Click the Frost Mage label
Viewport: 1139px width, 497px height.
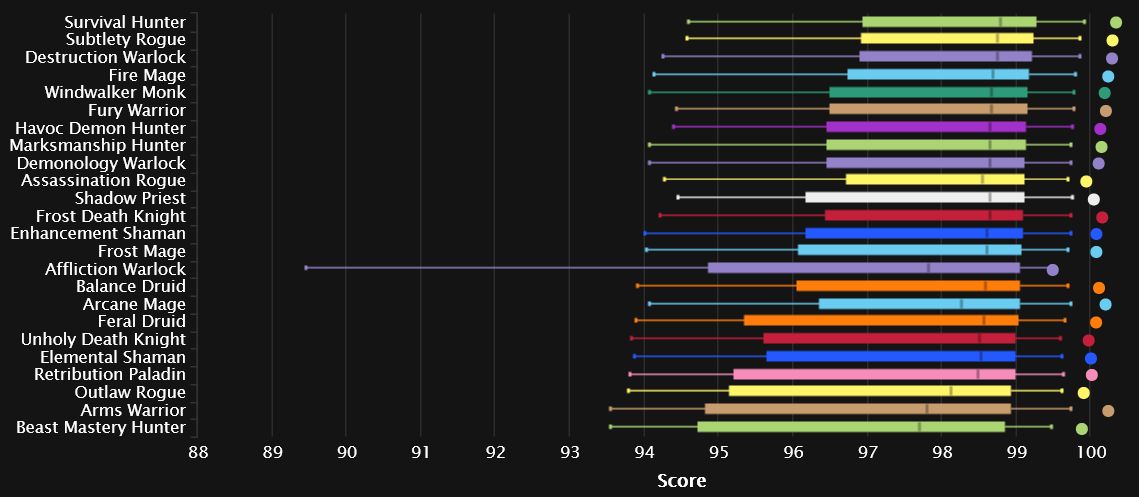[x=142, y=251]
